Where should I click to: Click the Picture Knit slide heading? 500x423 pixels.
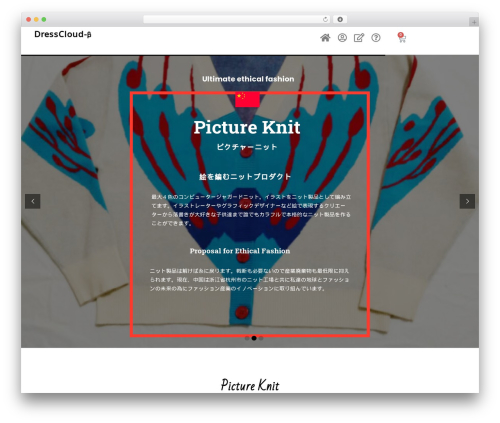point(247,128)
